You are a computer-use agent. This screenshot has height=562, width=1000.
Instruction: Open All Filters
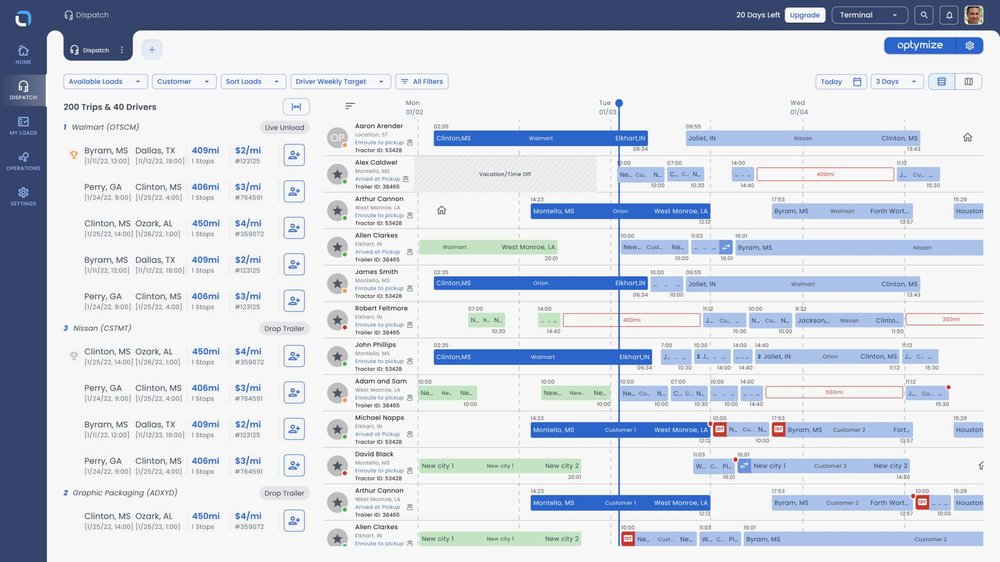(x=422, y=82)
